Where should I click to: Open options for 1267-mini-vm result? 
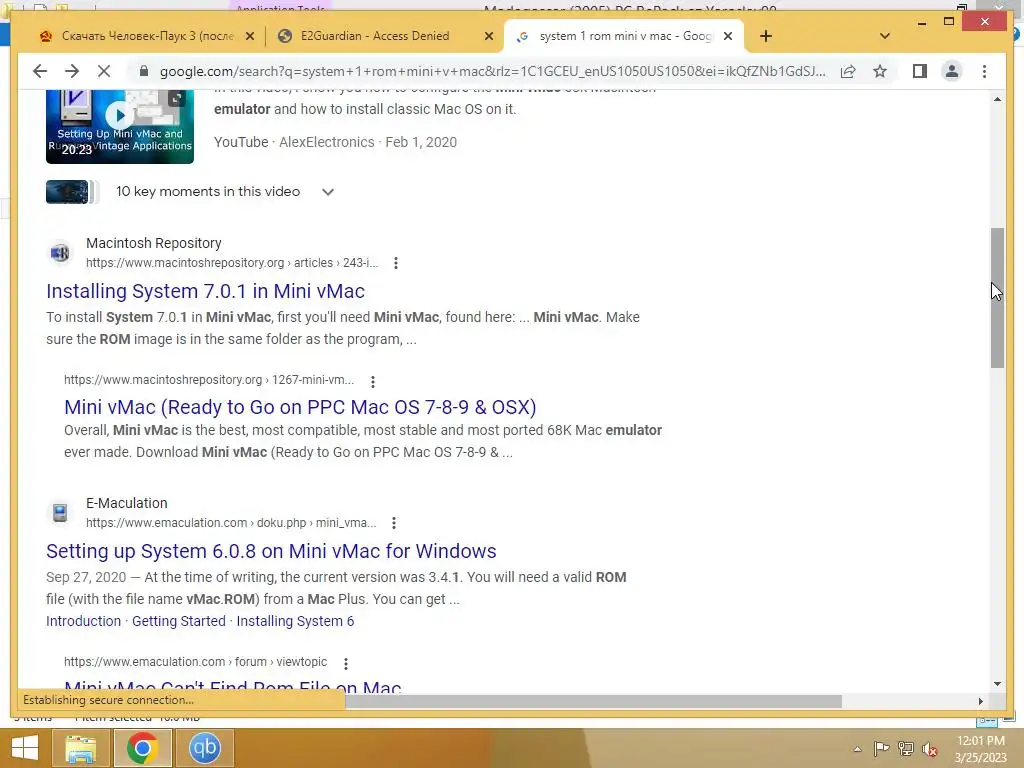[x=372, y=381]
